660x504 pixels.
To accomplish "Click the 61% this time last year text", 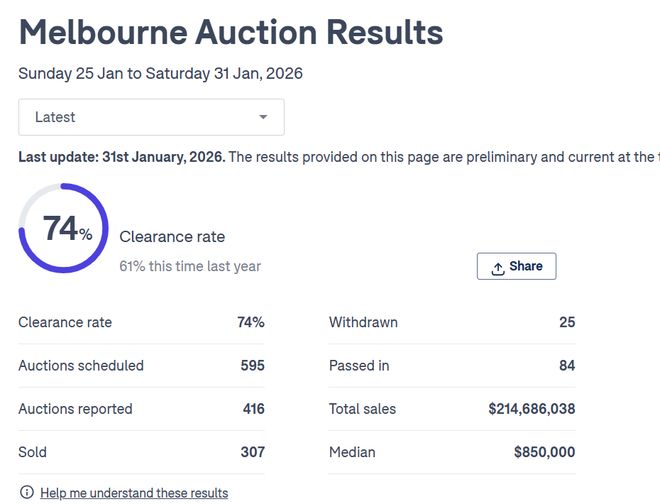I will coord(190,266).
